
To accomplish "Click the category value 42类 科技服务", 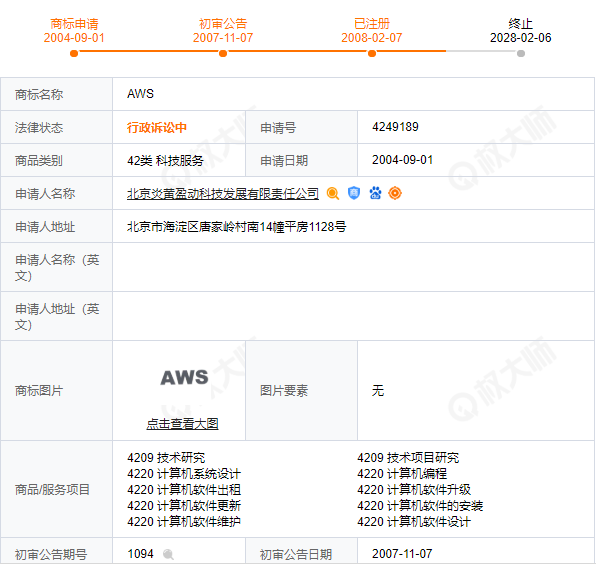I will 165,161.
